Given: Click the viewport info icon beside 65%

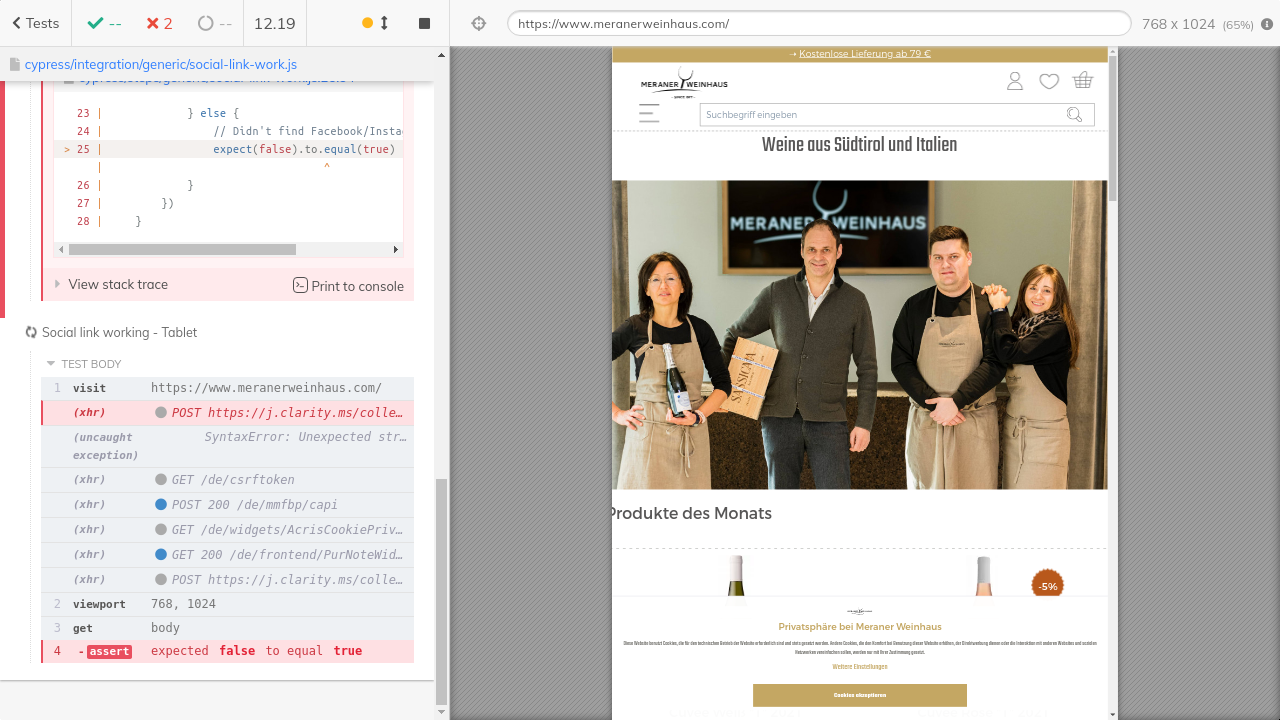Looking at the screenshot, I should point(1267,24).
